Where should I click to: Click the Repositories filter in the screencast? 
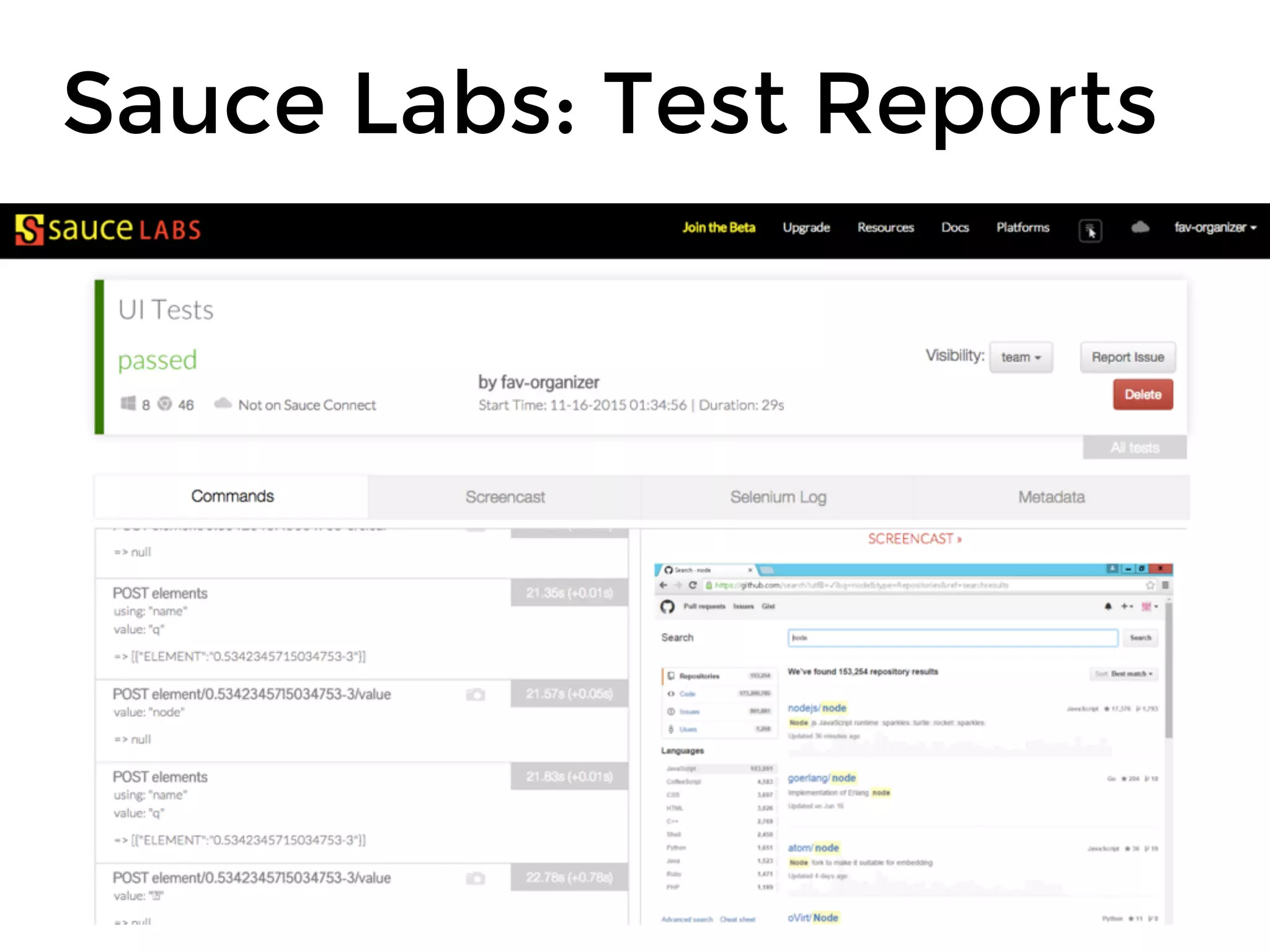point(718,676)
